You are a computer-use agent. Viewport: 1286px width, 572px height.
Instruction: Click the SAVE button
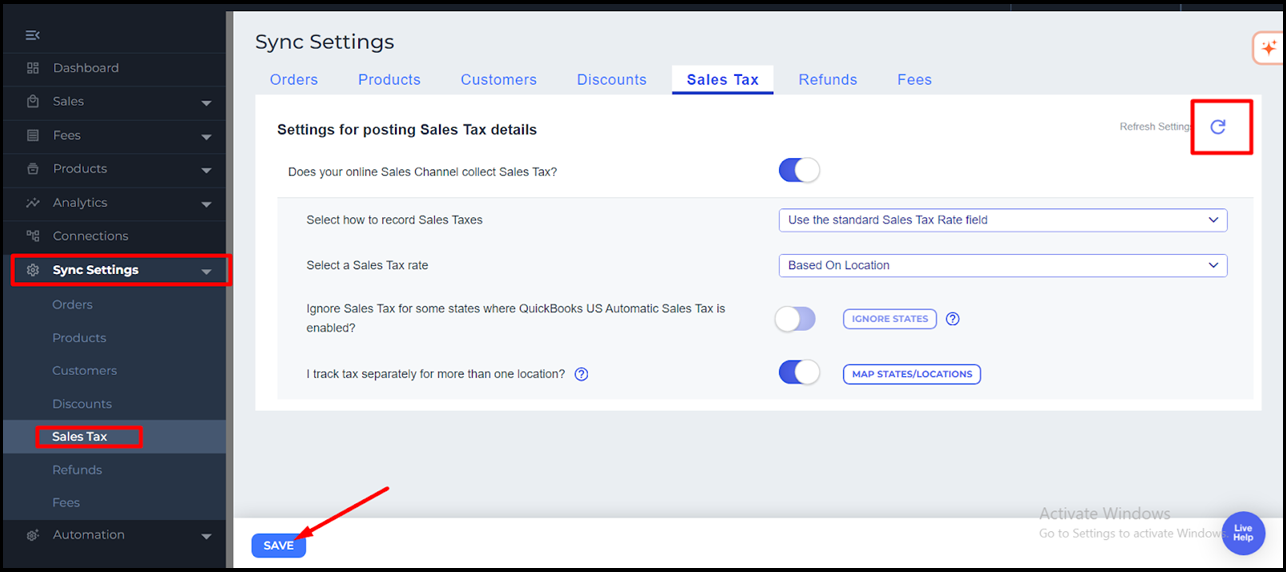[x=278, y=545]
